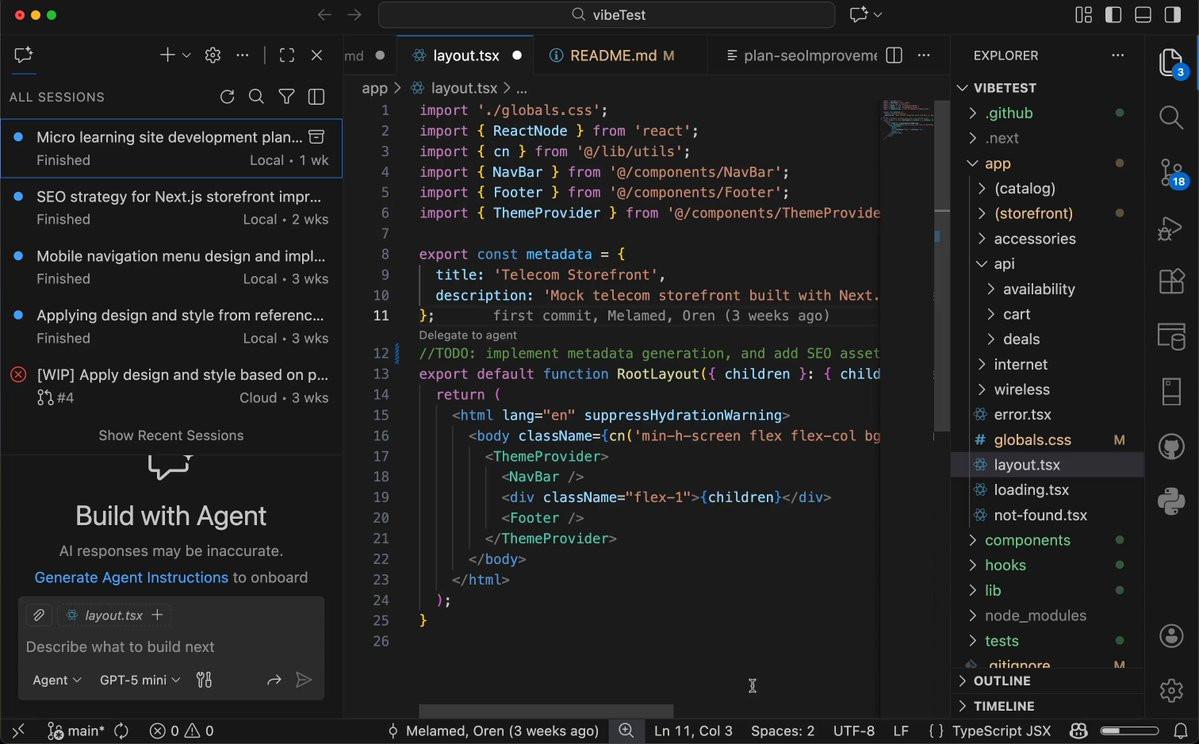The height and width of the screenshot is (744, 1199).
Task: Click the attach context paperclip icon
Action: pos(38,615)
